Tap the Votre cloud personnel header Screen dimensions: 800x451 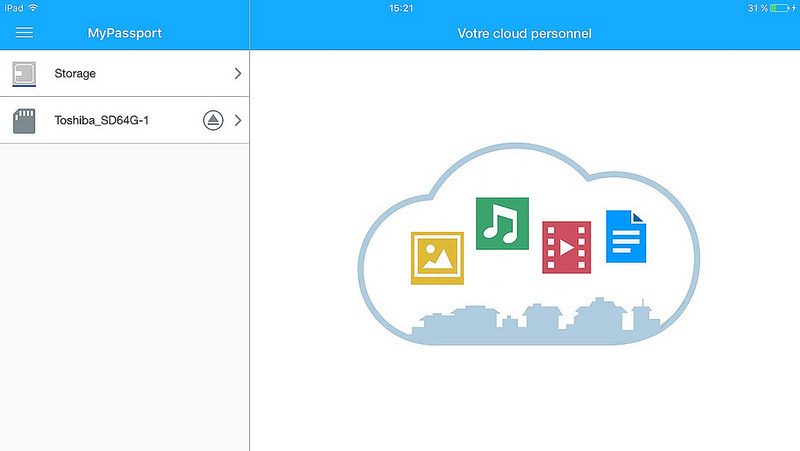point(524,34)
